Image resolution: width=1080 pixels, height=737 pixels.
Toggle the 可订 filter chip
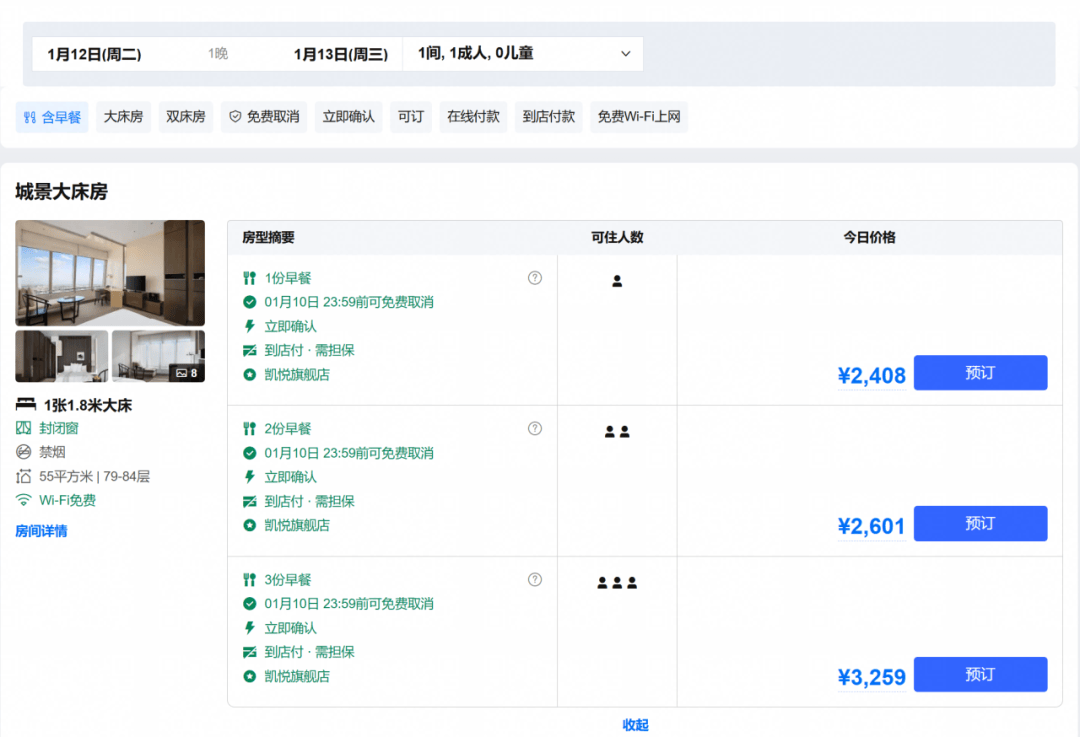(x=411, y=117)
